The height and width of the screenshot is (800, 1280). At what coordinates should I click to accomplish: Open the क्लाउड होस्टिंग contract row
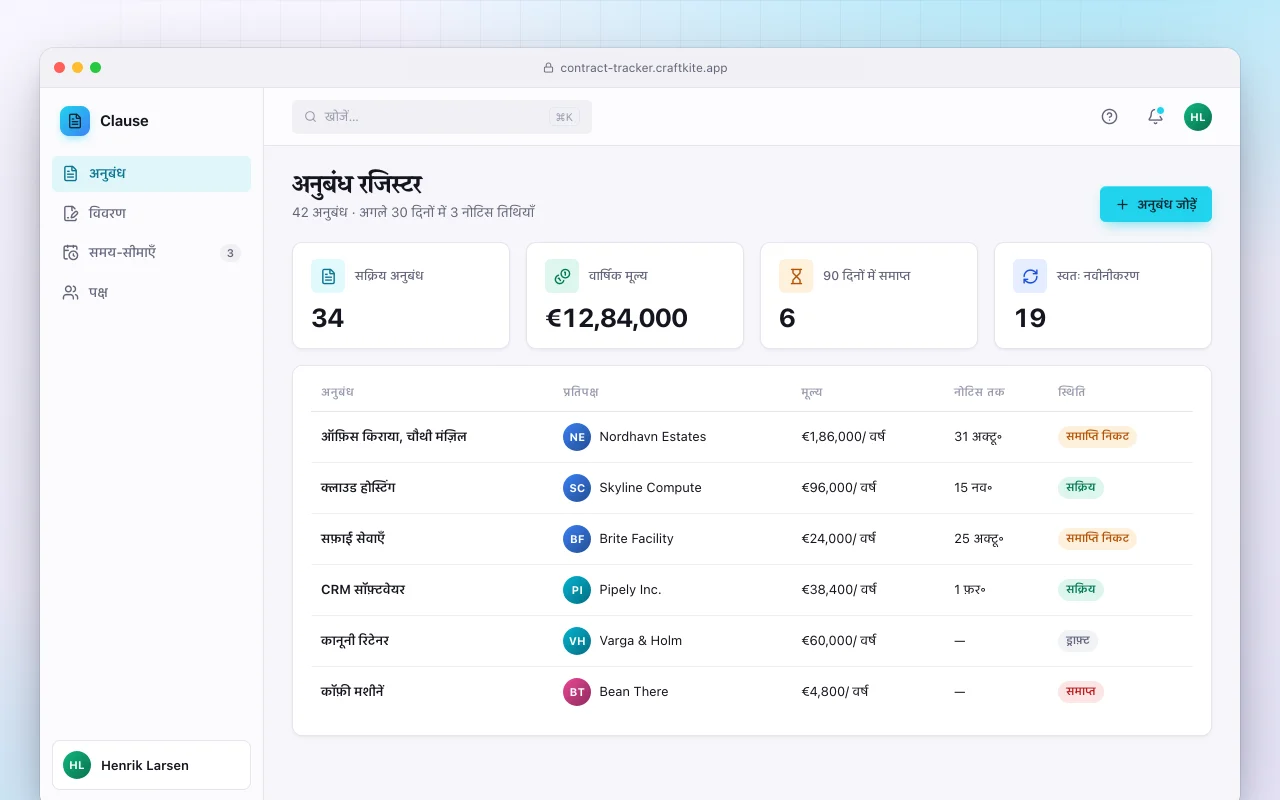[x=752, y=488]
